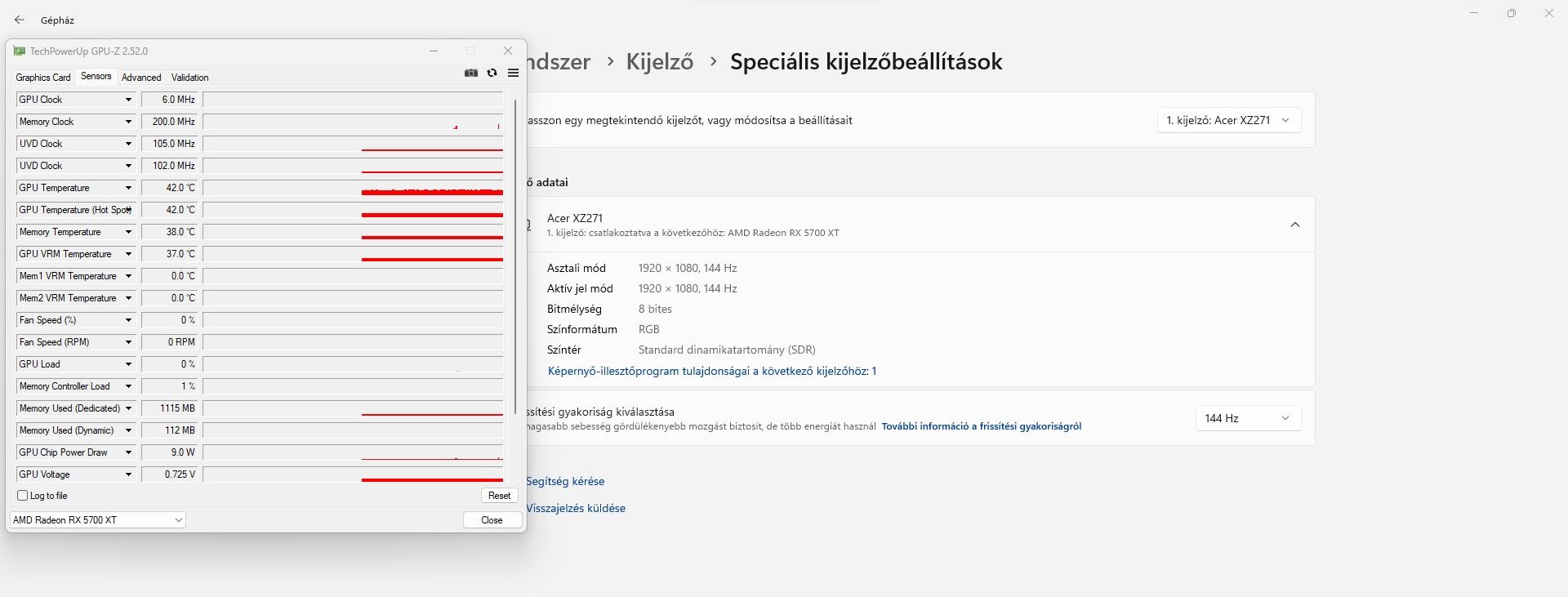Click the GPU-Z sensors vertical scrollbar
The image size is (1568, 597).
click(x=515, y=256)
